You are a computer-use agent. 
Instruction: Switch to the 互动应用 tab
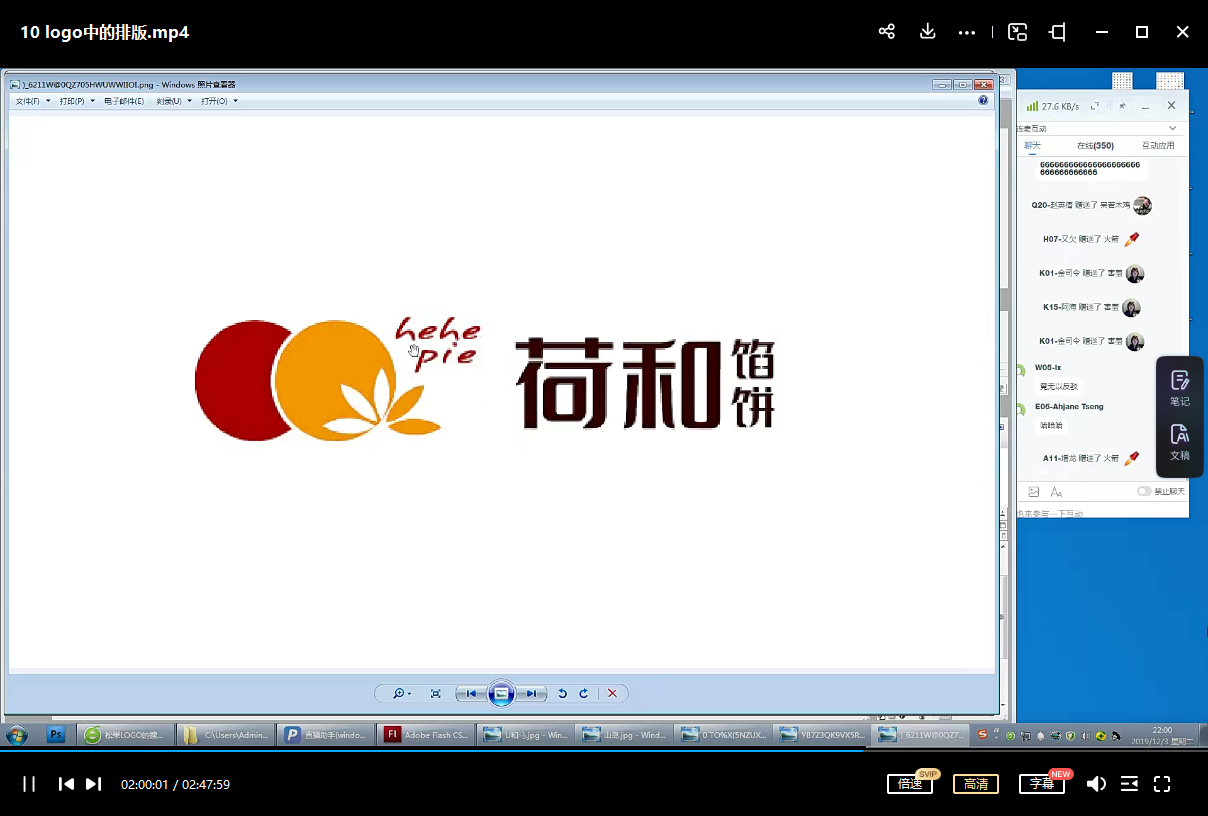[1158, 146]
